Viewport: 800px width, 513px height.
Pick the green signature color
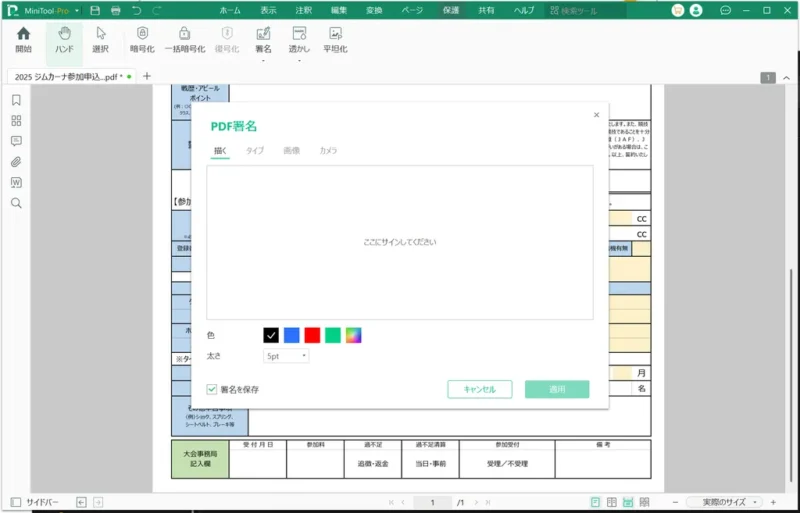point(333,335)
